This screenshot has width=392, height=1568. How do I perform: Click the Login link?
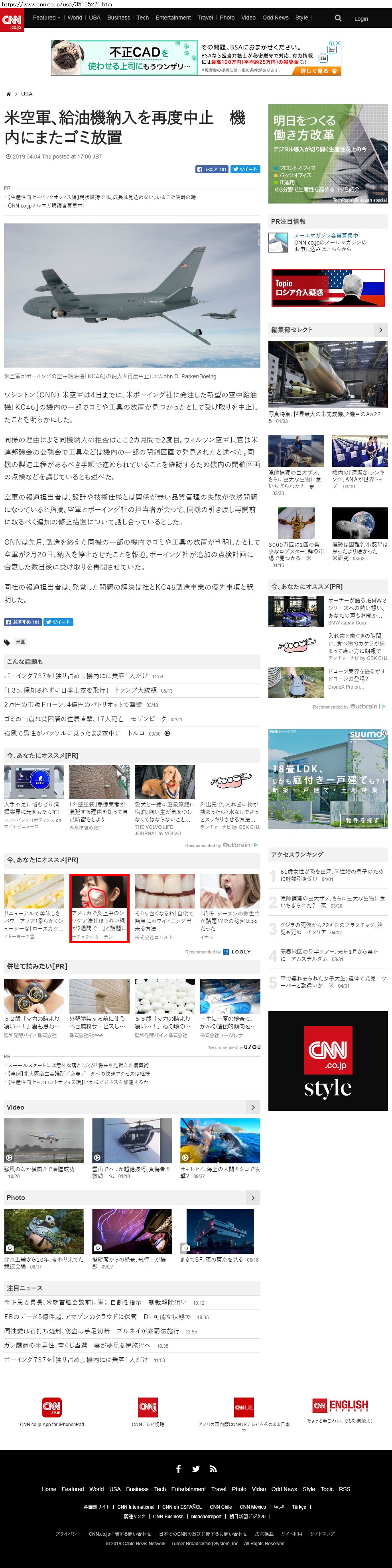coord(361,19)
